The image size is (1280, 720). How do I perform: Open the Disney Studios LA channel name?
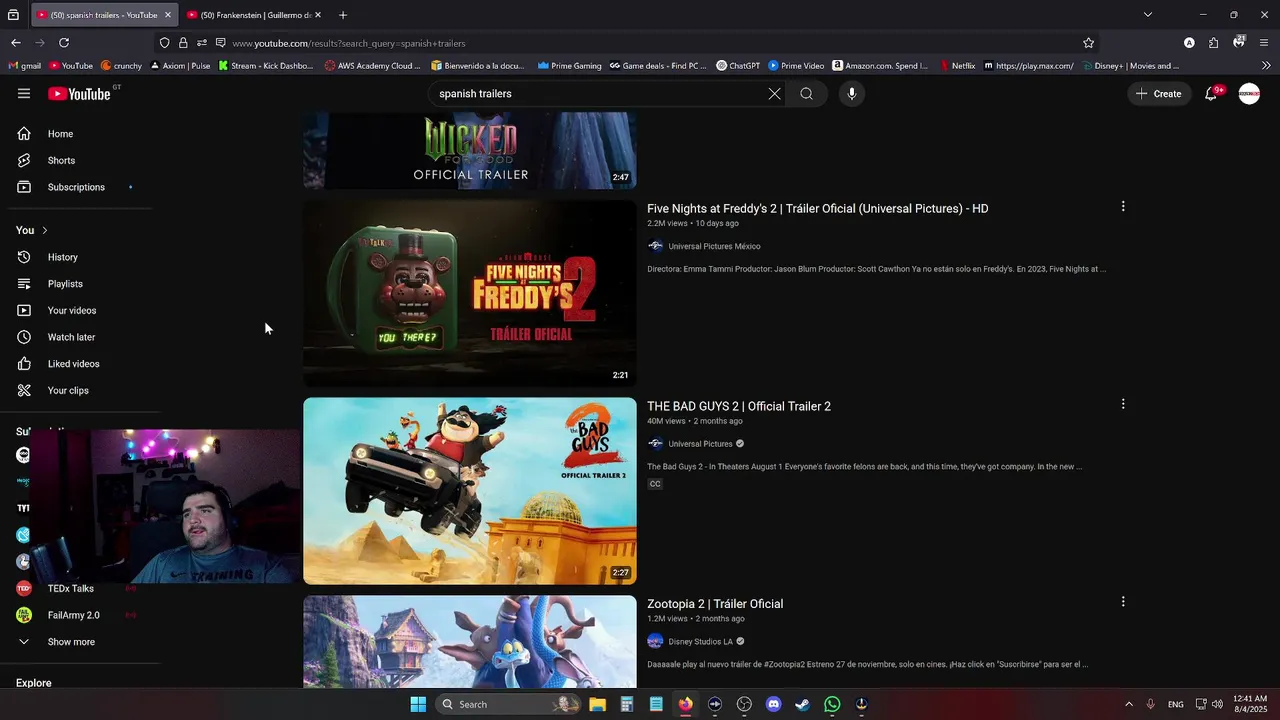(700, 641)
